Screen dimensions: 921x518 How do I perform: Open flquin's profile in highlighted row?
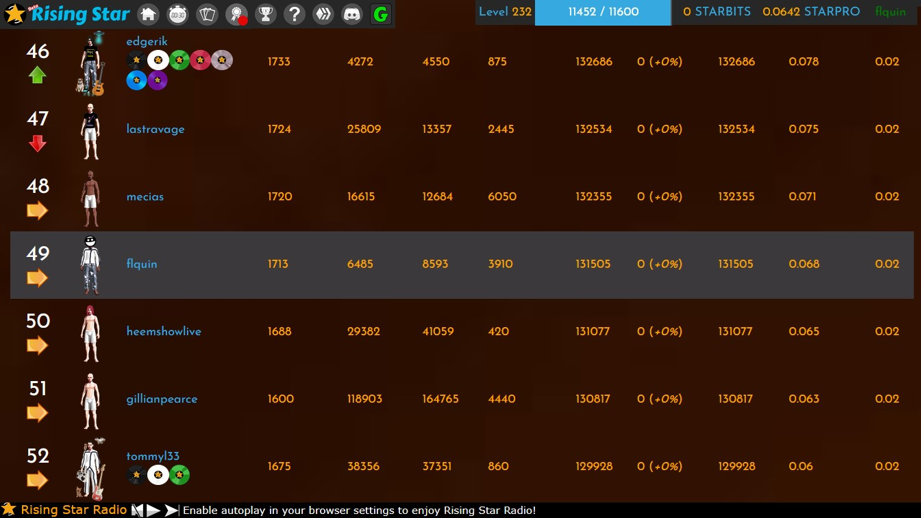[x=142, y=264]
